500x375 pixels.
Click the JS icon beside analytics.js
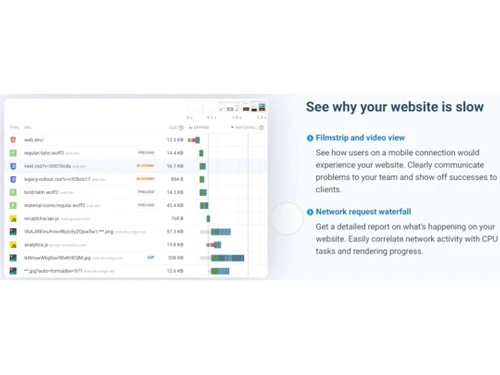click(13, 245)
